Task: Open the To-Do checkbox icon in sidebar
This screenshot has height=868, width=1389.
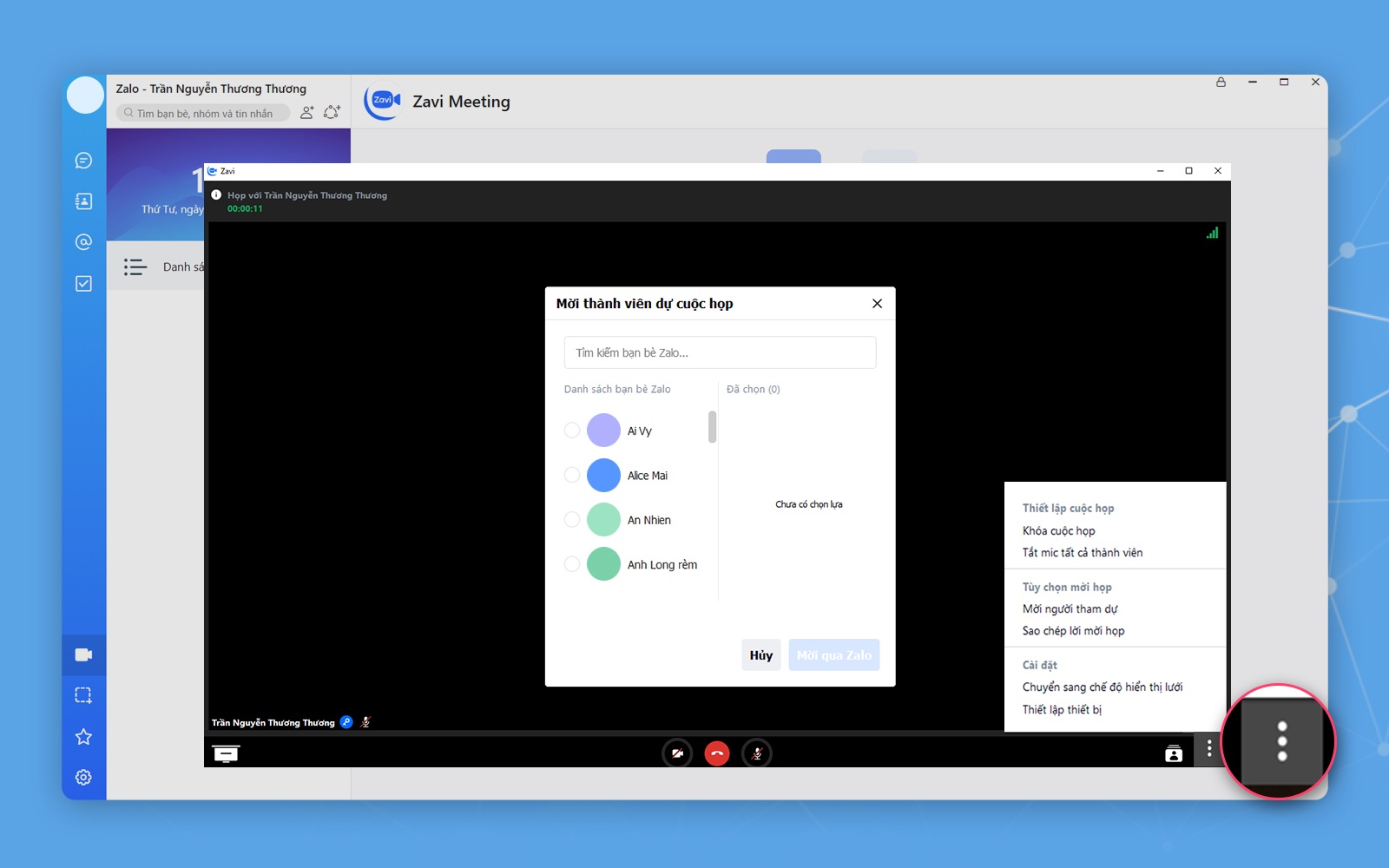Action: tap(83, 284)
